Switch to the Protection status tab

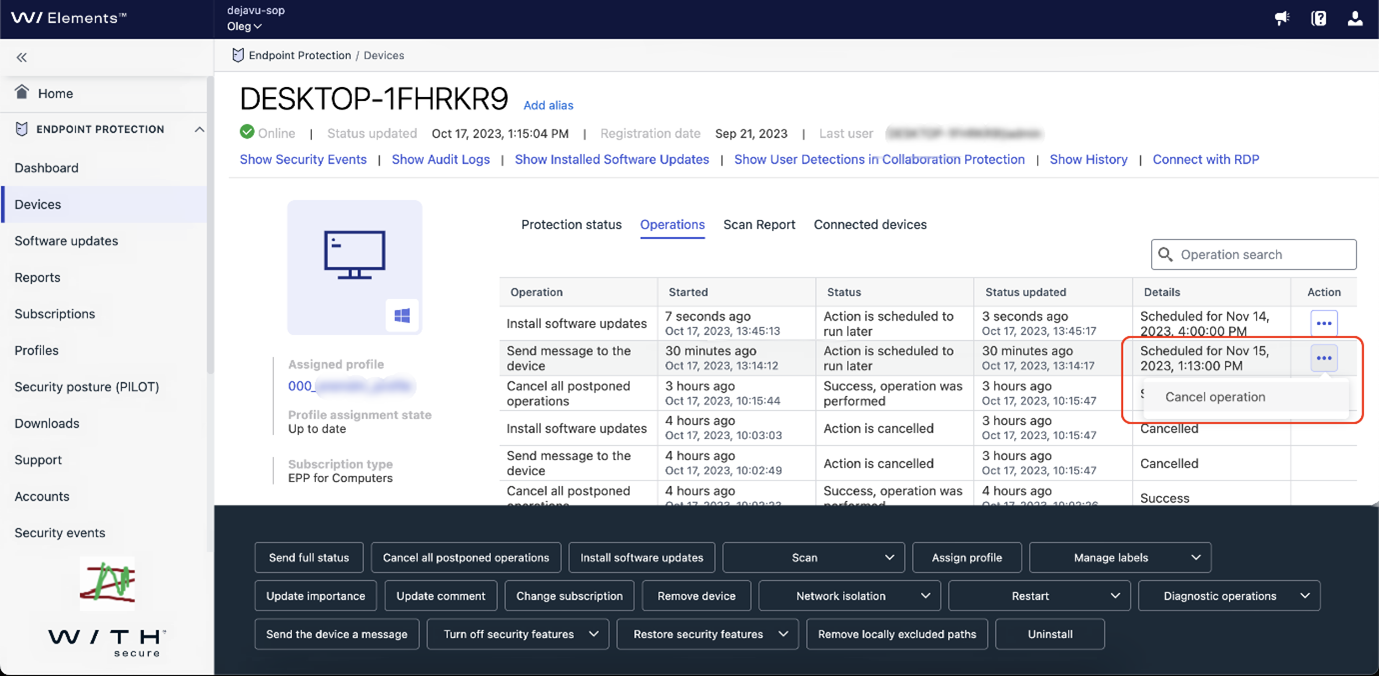coord(571,225)
